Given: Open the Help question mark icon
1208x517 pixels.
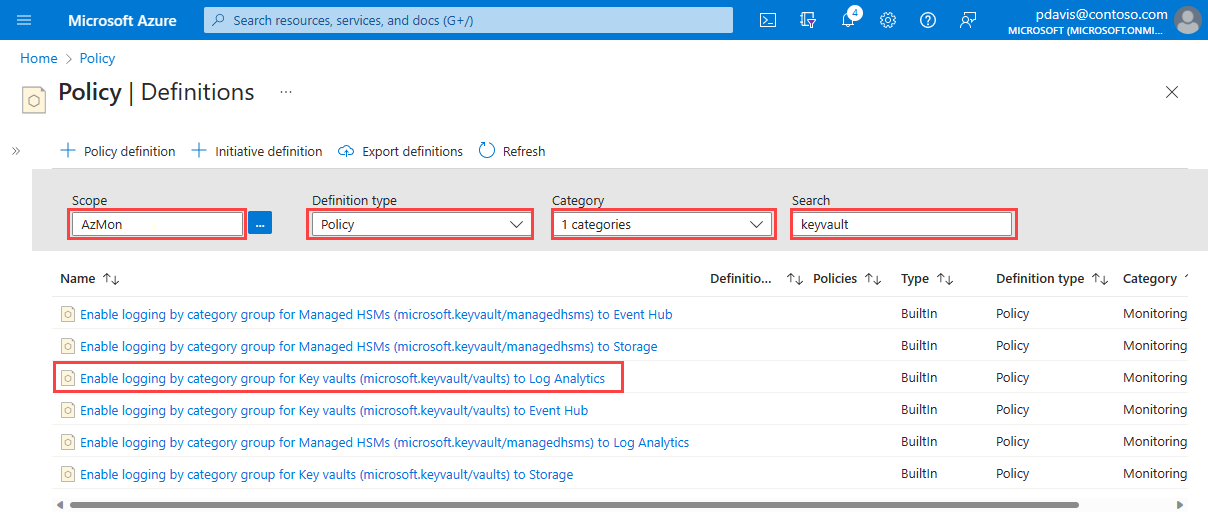Looking at the screenshot, I should [928, 20].
